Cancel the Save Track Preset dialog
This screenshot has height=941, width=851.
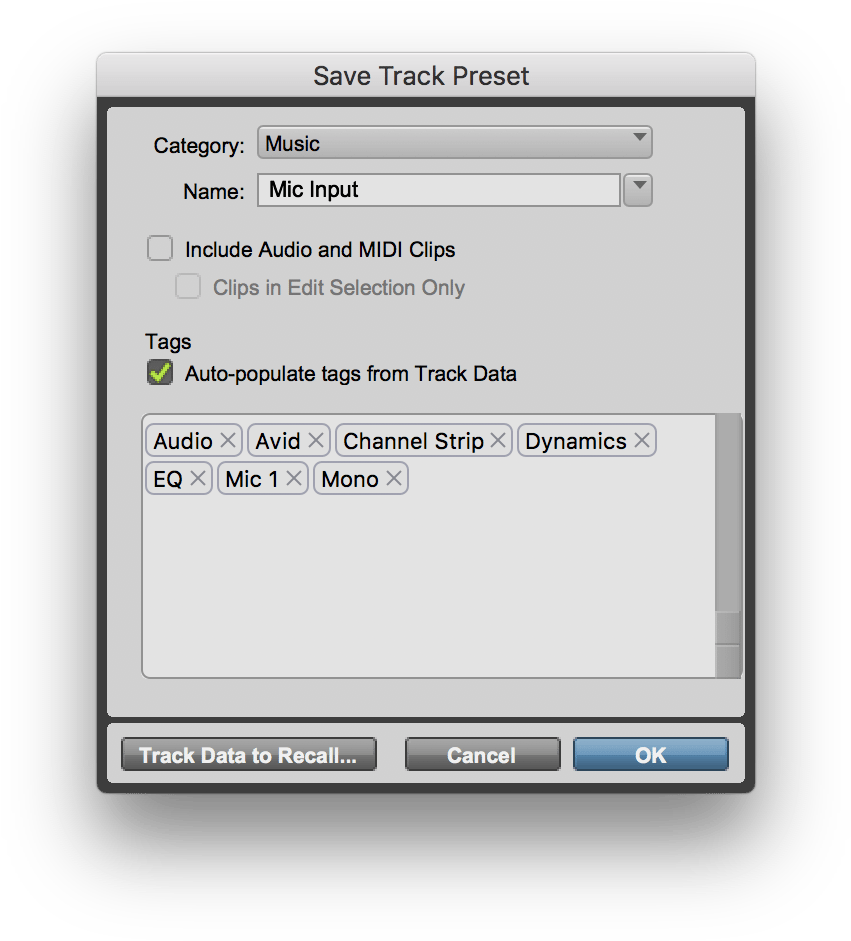pyautogui.click(x=482, y=755)
